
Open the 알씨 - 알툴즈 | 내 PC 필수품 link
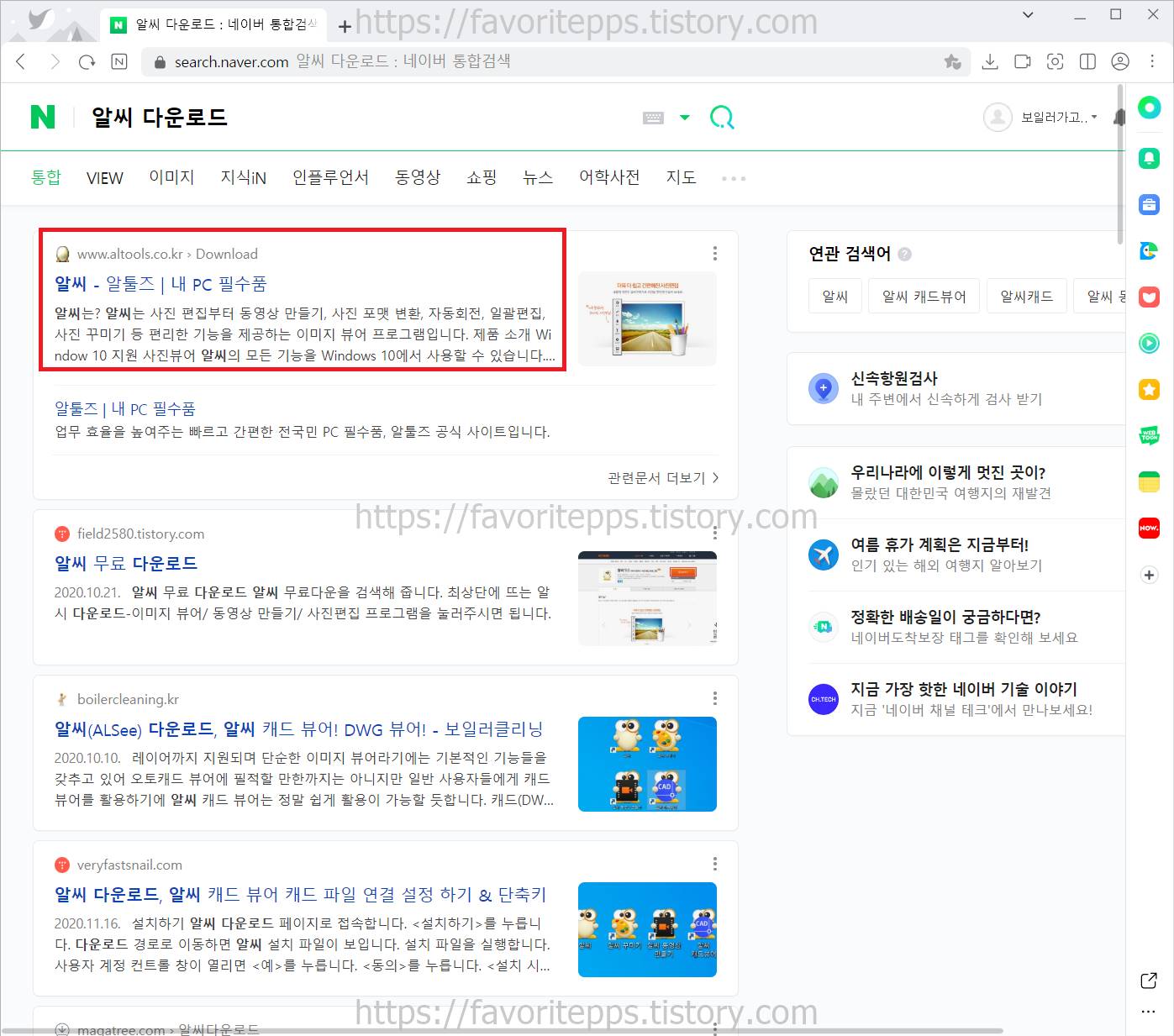pyautogui.click(x=161, y=284)
